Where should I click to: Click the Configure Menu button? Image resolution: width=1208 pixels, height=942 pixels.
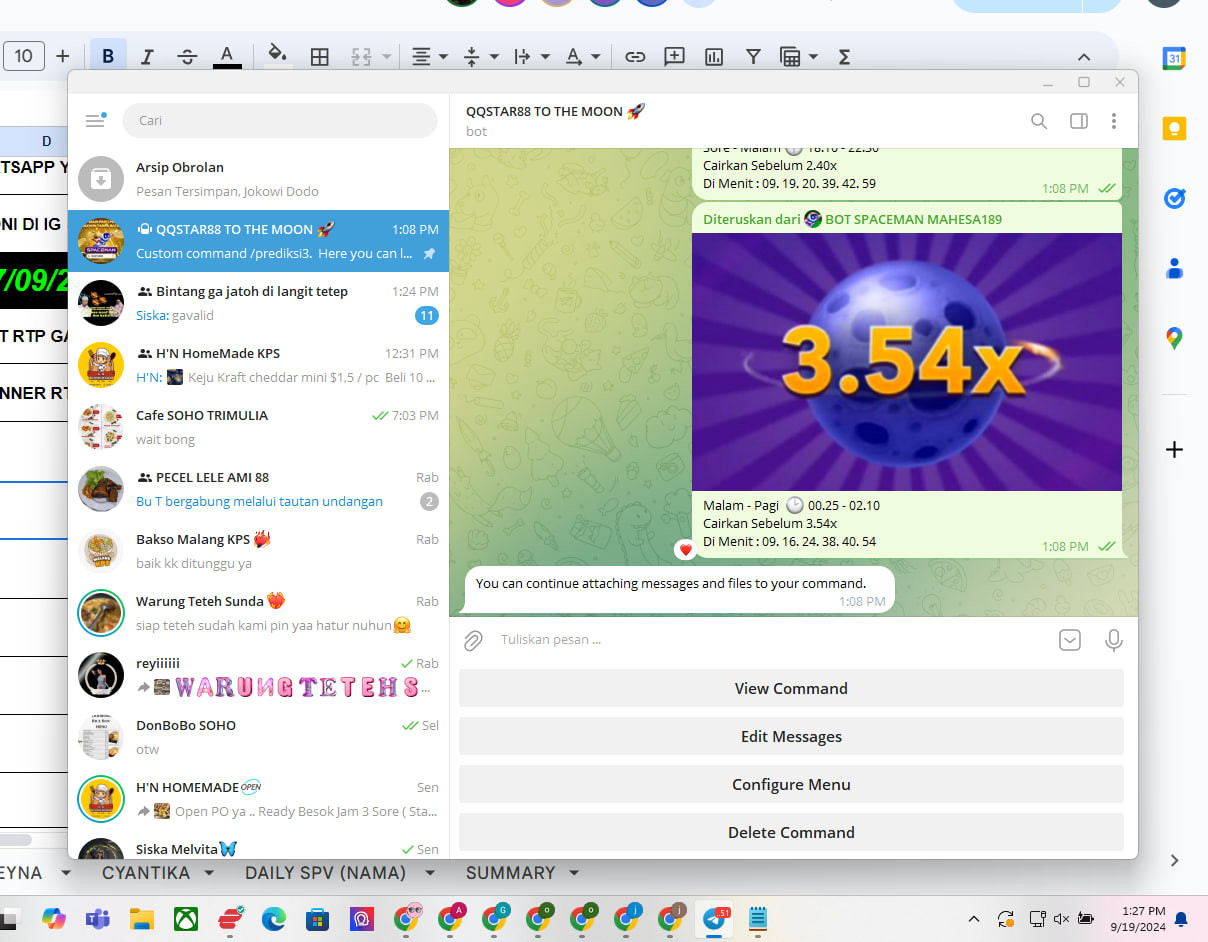[791, 784]
